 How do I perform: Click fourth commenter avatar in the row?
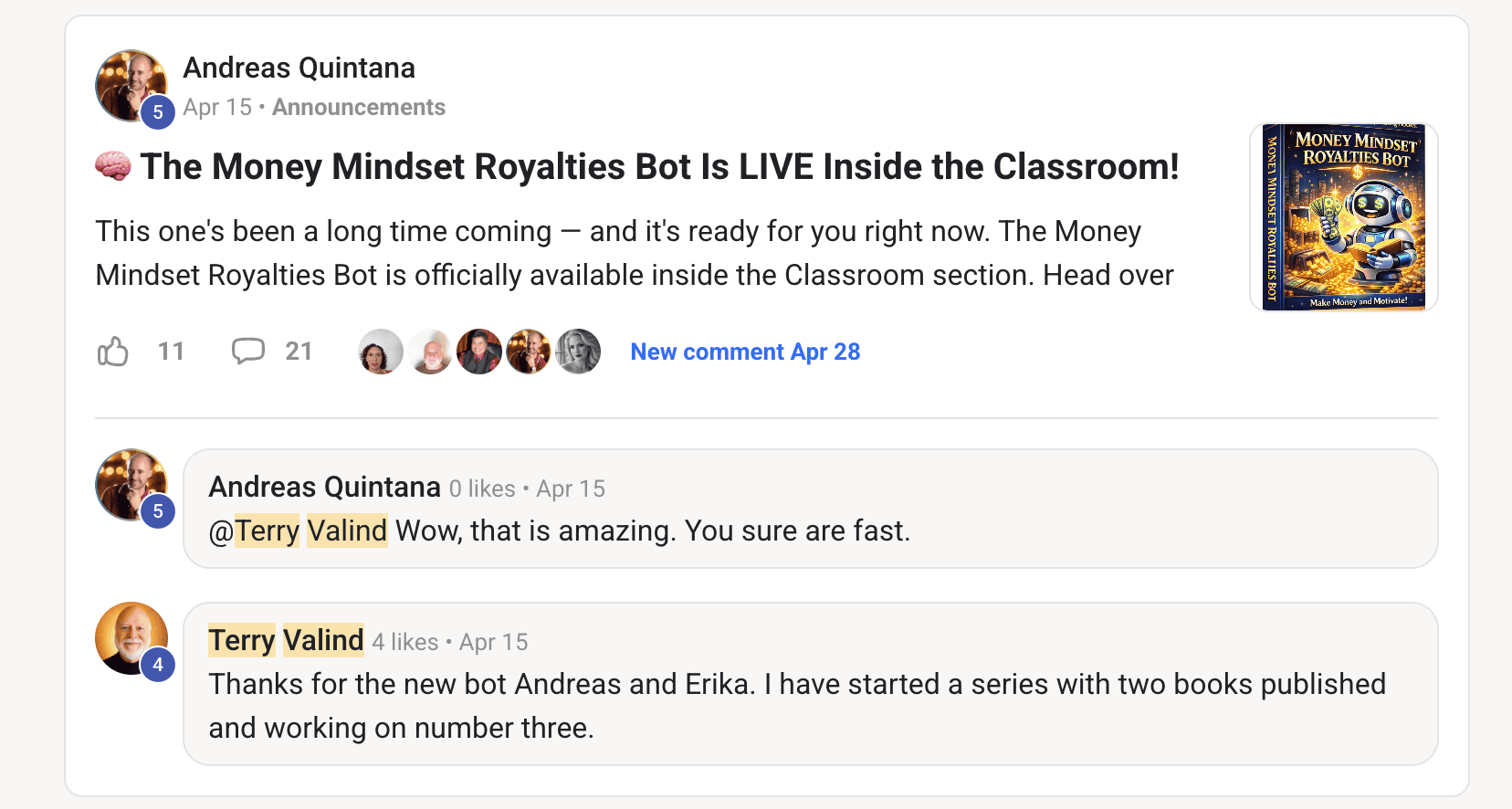coord(529,352)
